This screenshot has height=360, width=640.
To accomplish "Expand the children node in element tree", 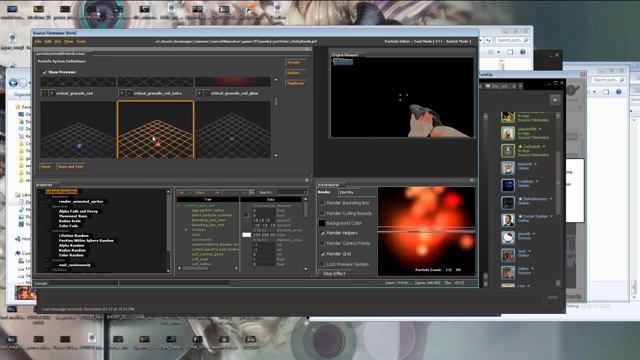I will point(186,230).
